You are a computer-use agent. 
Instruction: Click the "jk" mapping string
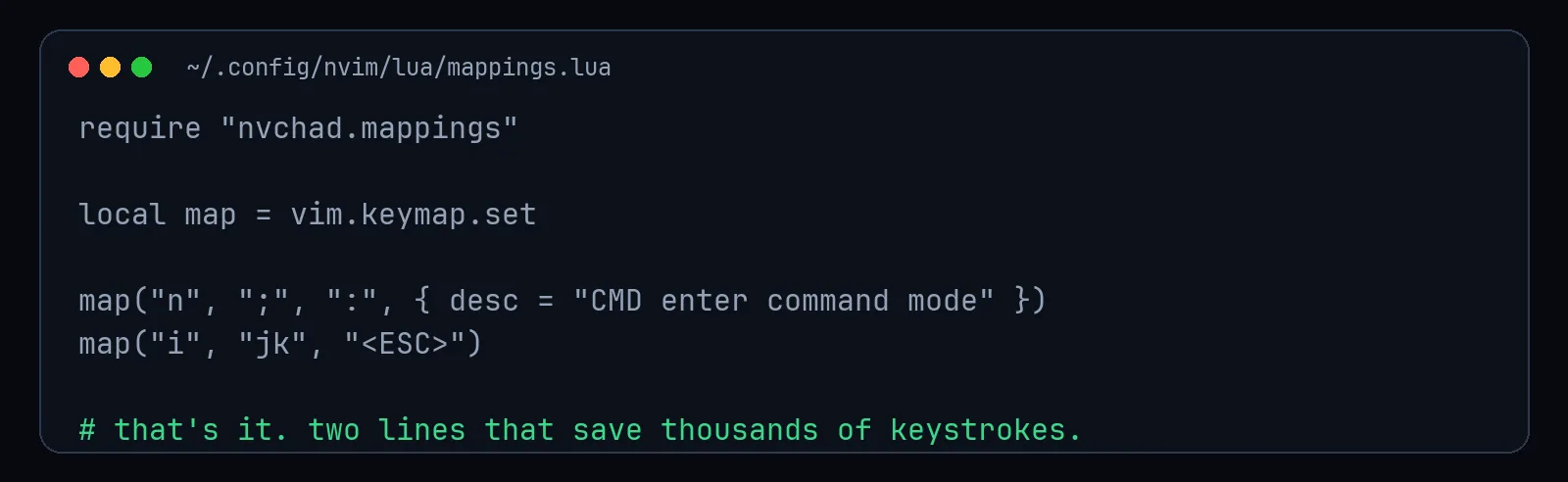tap(272, 344)
